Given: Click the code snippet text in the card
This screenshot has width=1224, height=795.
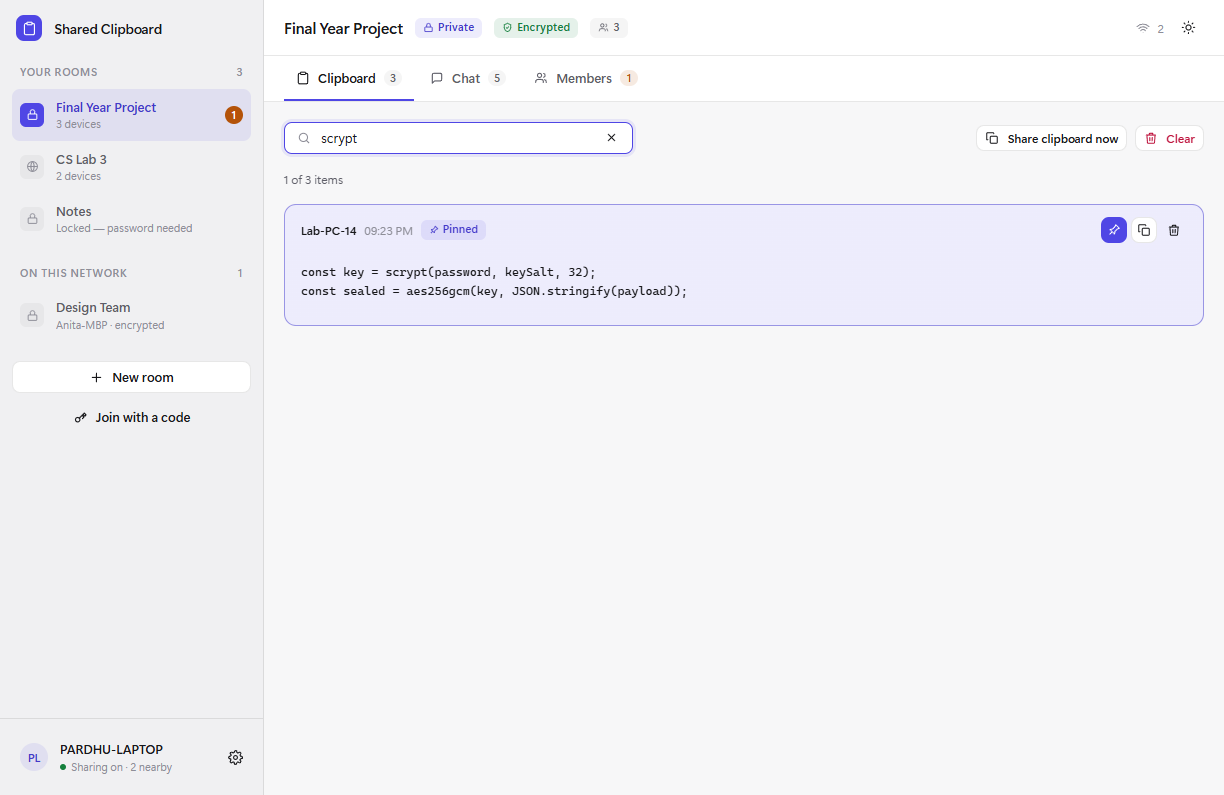Looking at the screenshot, I should pos(494,281).
